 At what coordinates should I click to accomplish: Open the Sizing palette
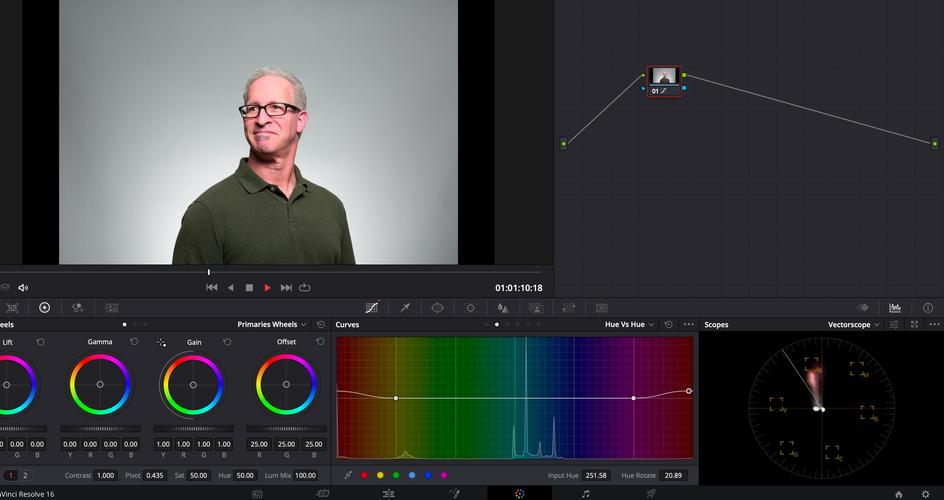click(568, 307)
